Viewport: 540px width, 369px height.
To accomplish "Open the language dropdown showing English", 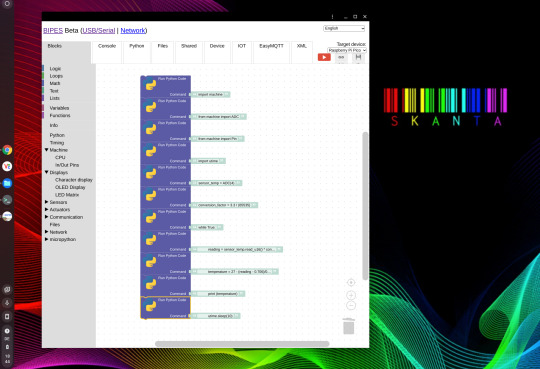I will [x=344, y=28].
